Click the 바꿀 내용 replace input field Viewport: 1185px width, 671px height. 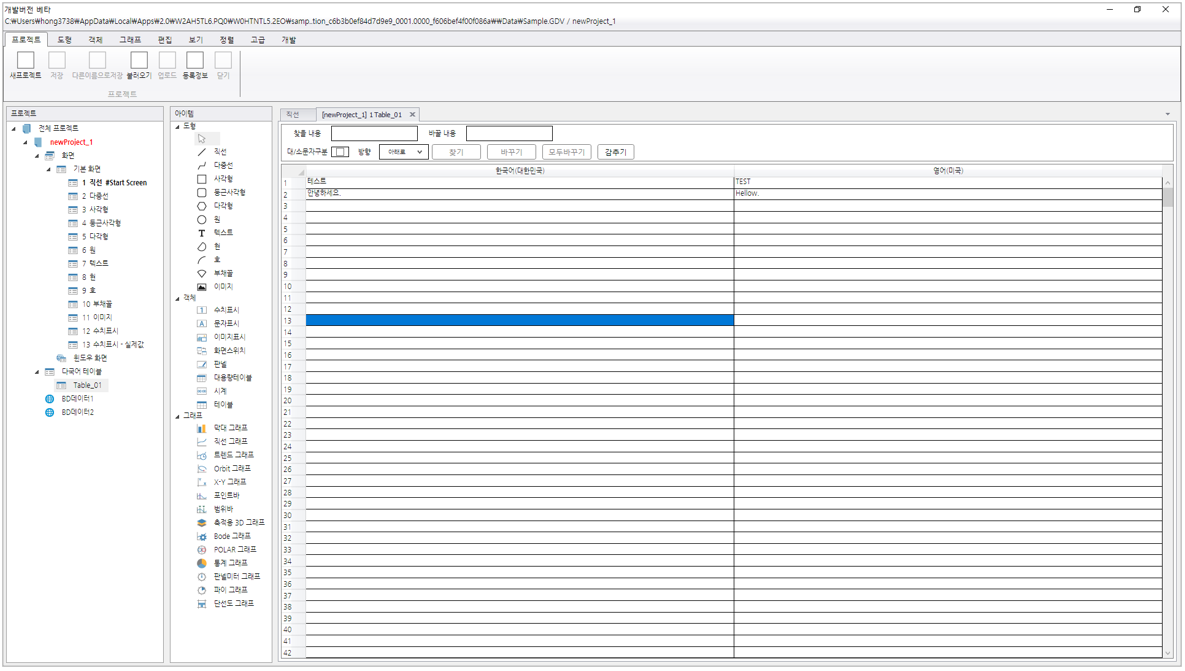509,134
